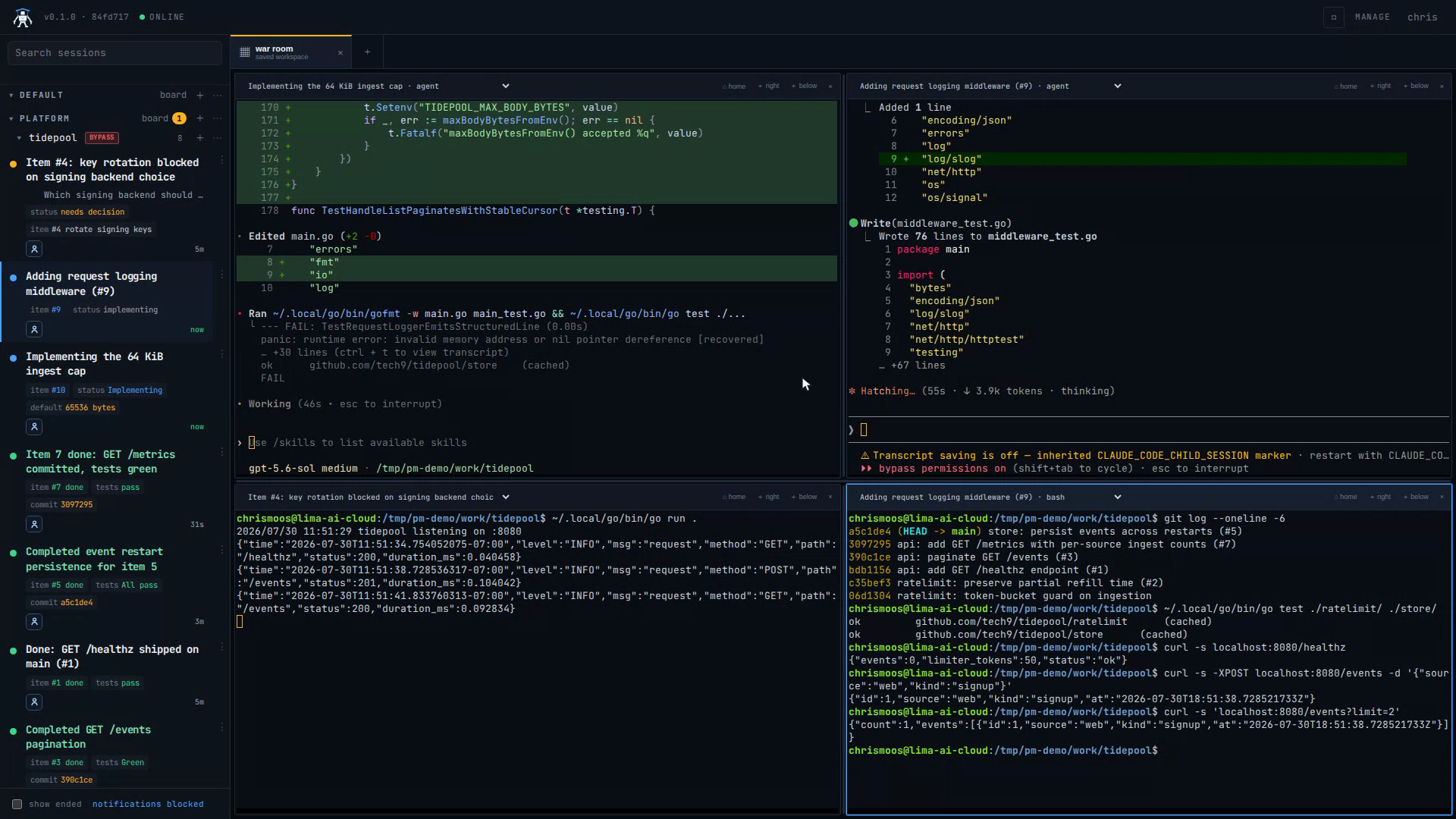Toggle the red BYPASS badge on tidepool

click(102, 138)
